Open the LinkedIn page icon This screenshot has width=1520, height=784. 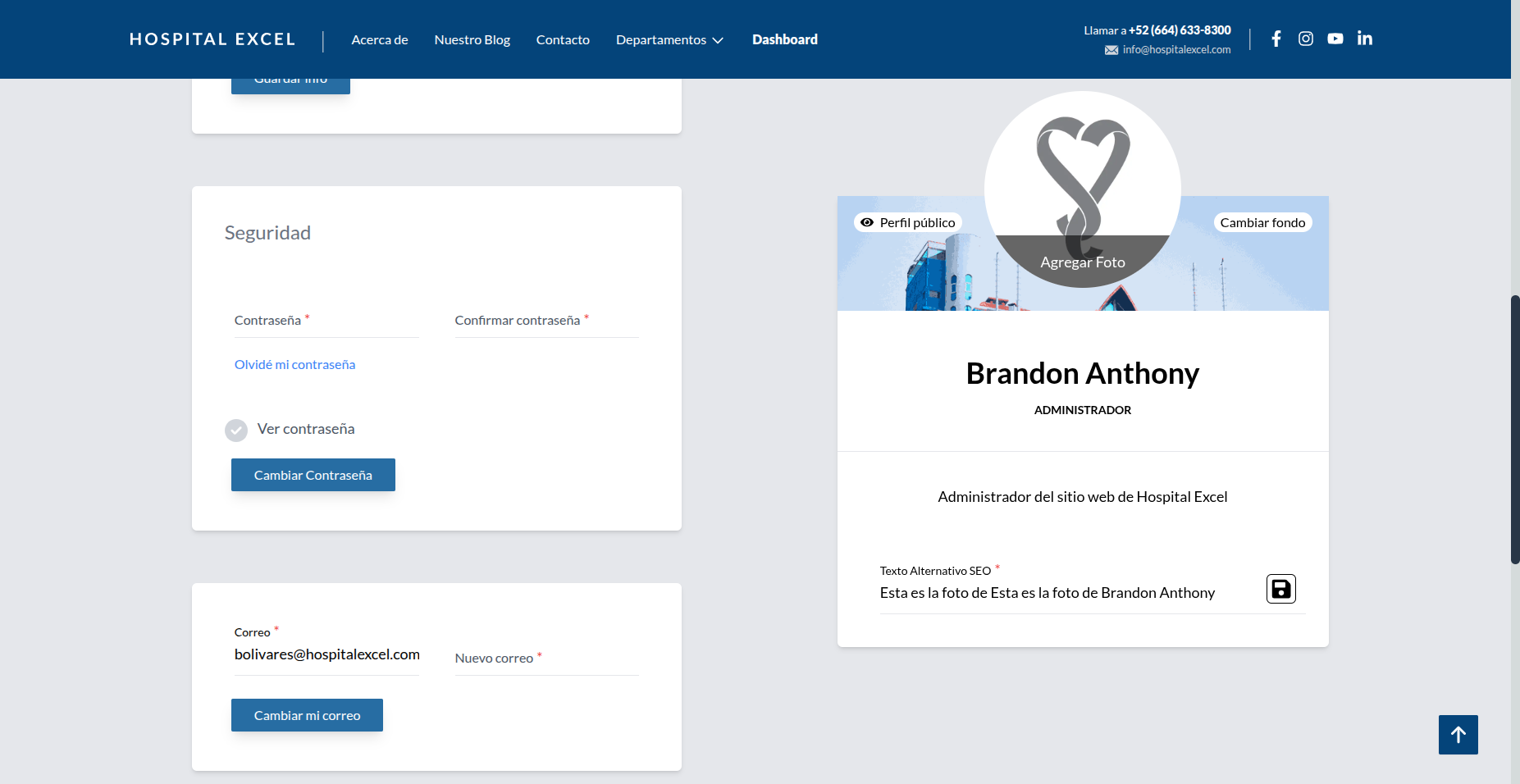point(1364,39)
